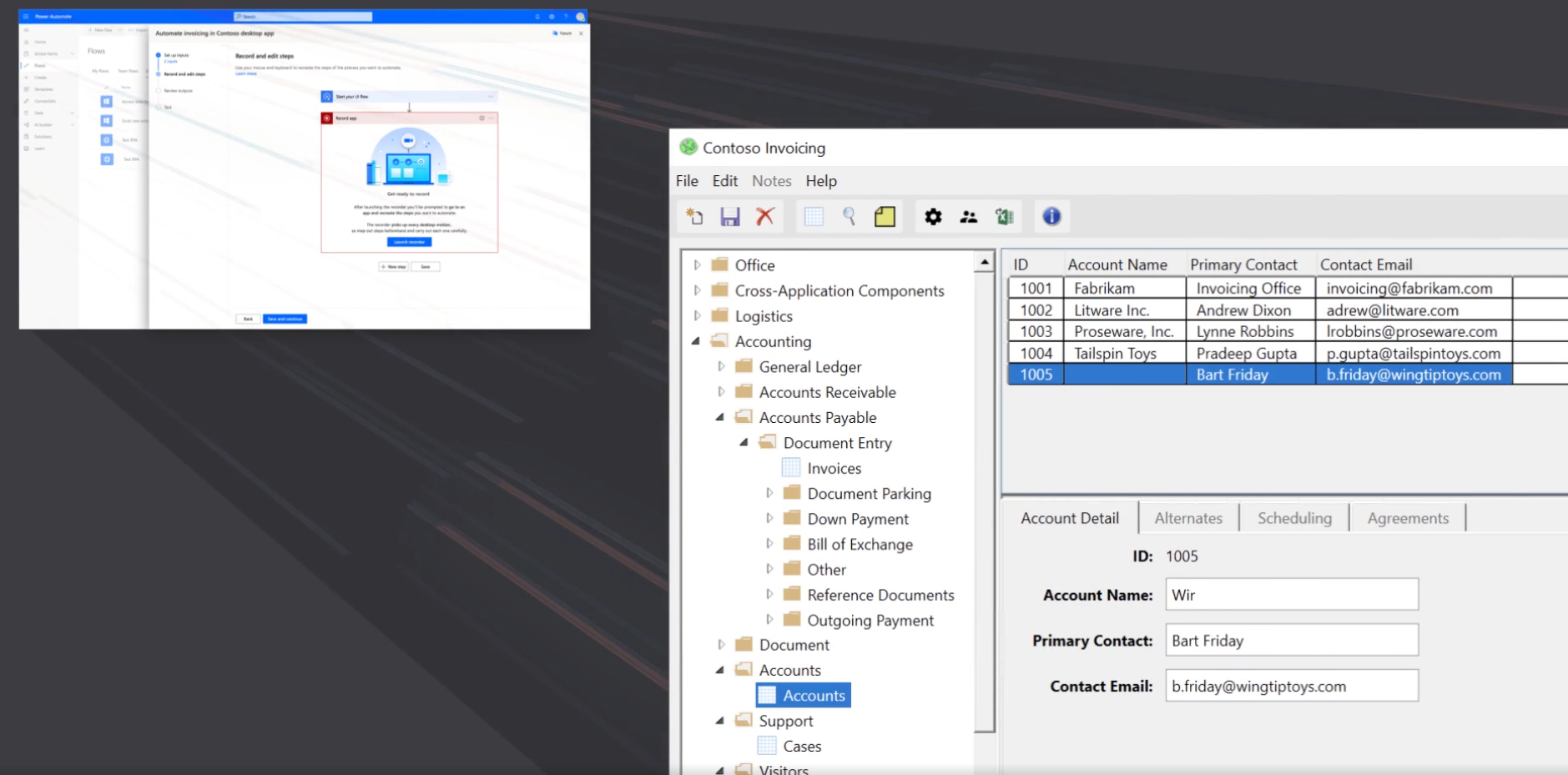Click the Record app red icon in Power Automate
The height and width of the screenshot is (775, 1568).
click(x=327, y=118)
